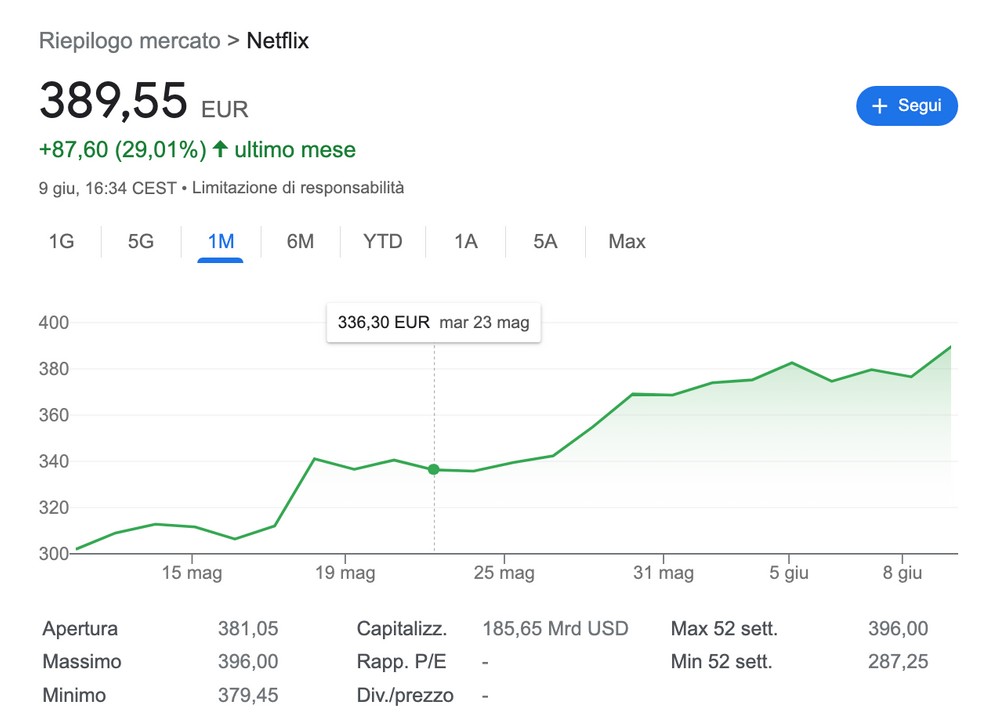Click the 400 y-axis price label

pyautogui.click(x=54, y=323)
